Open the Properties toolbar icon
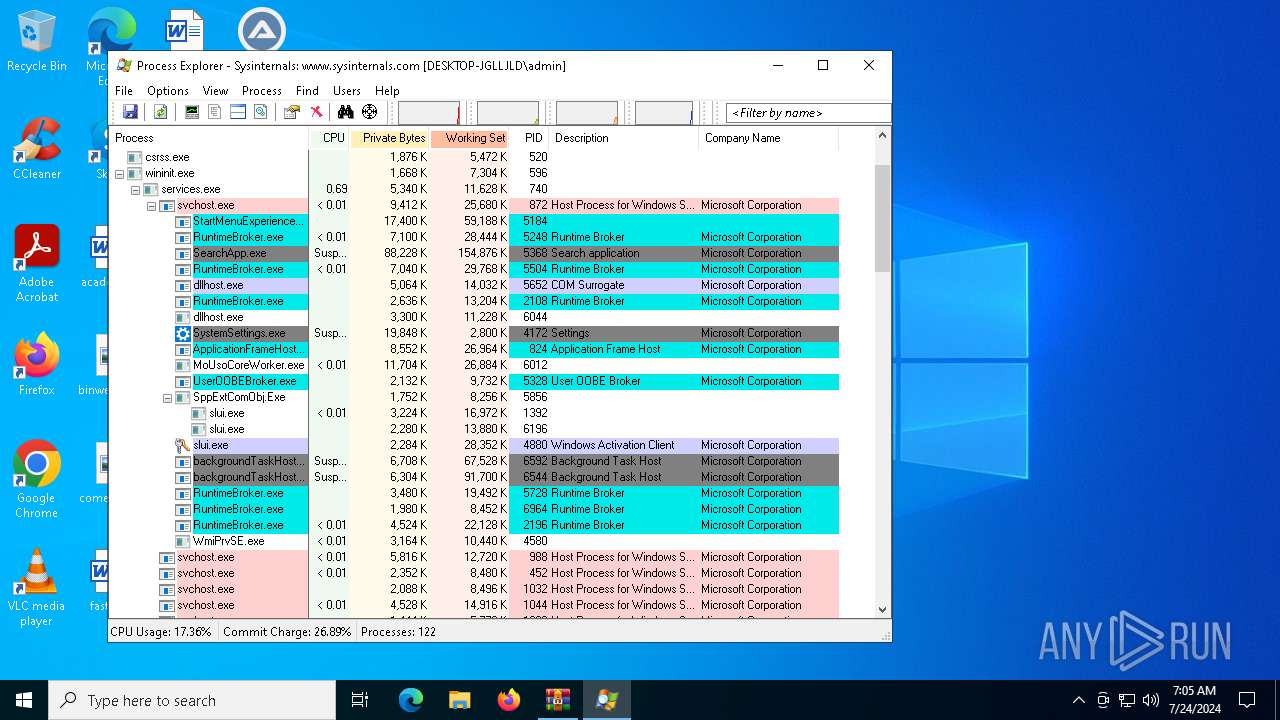 (x=292, y=112)
